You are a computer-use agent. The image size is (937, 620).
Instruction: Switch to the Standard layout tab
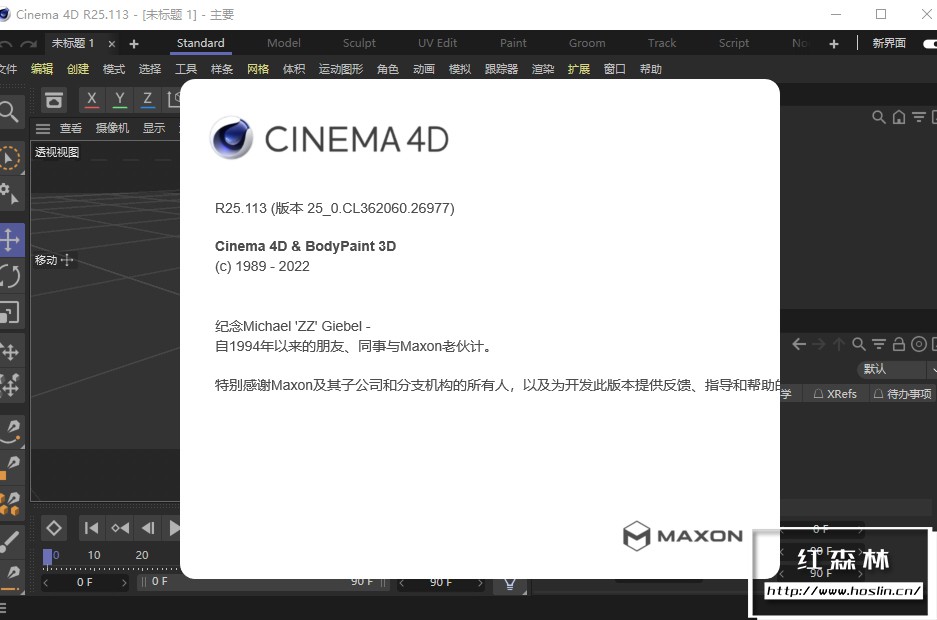(x=201, y=43)
